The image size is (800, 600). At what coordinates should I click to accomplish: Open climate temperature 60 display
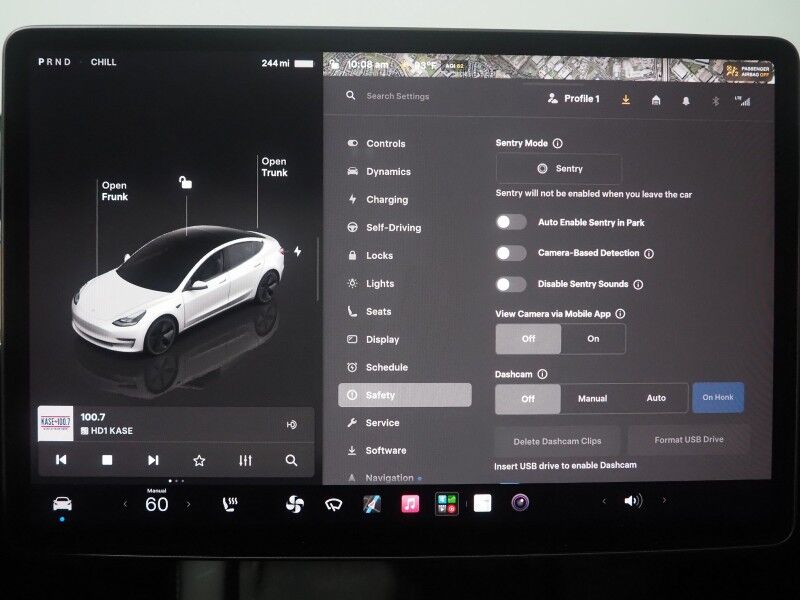tap(157, 504)
